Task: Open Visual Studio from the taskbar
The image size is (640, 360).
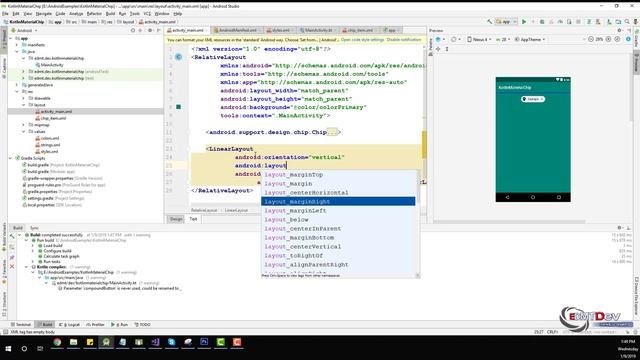Action: pyautogui.click(x=155, y=342)
